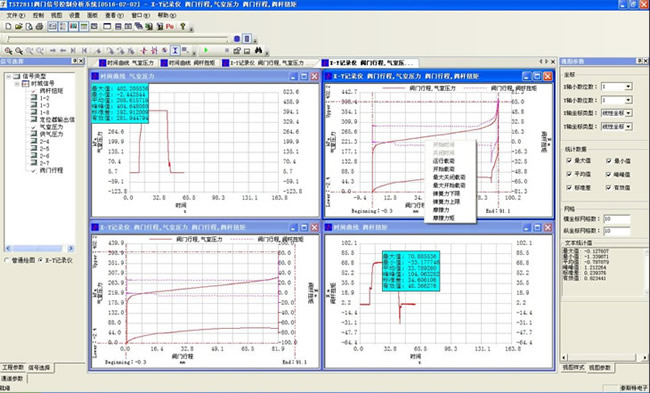650x393 pixels.
Task: Click the binoculars search icon
Action: click(258, 51)
